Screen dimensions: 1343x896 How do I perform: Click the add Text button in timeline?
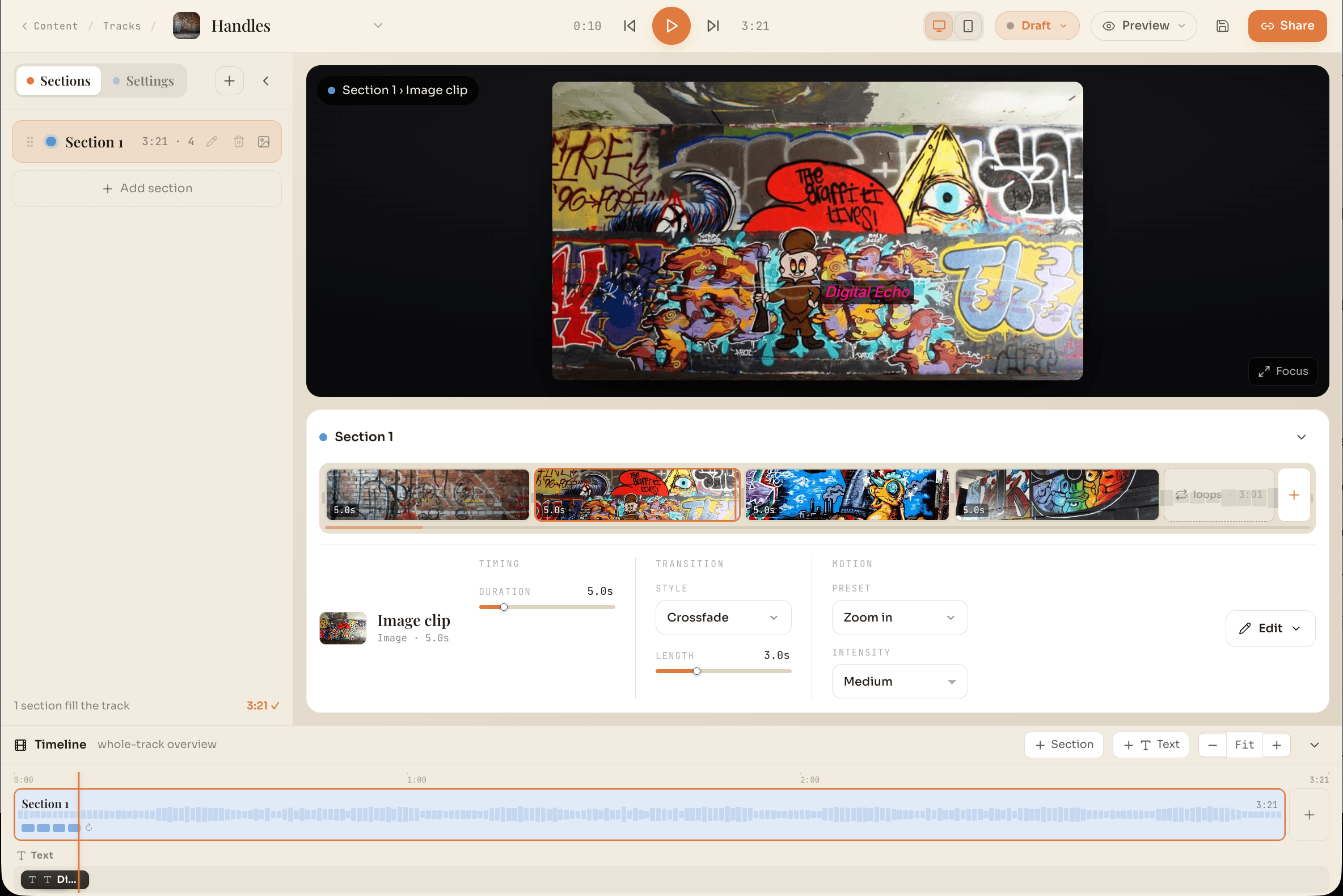(1150, 745)
